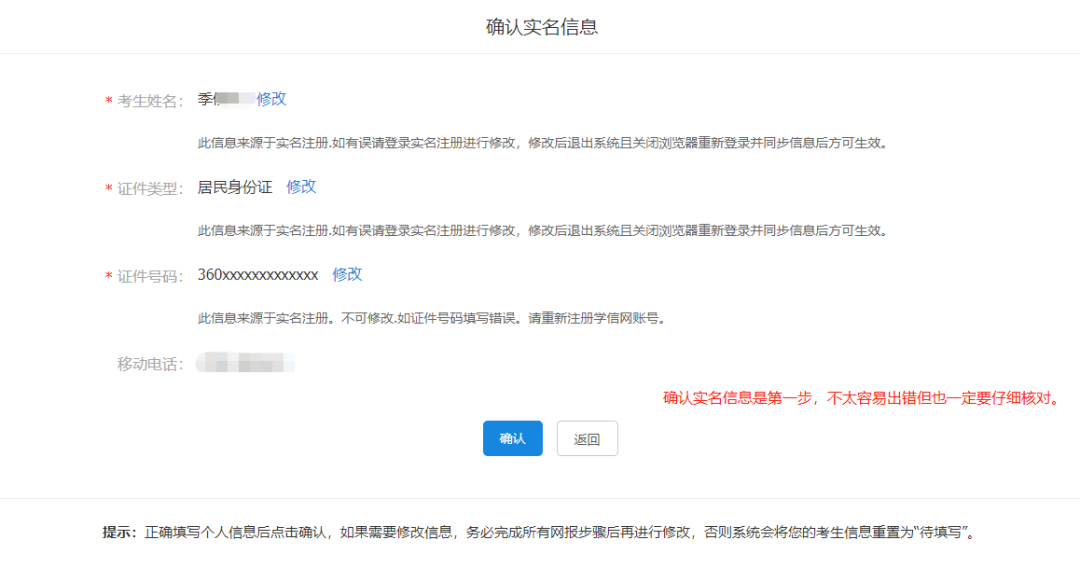Select the 证件类型 field label
The height and width of the screenshot is (568, 1080).
[x=150, y=189]
